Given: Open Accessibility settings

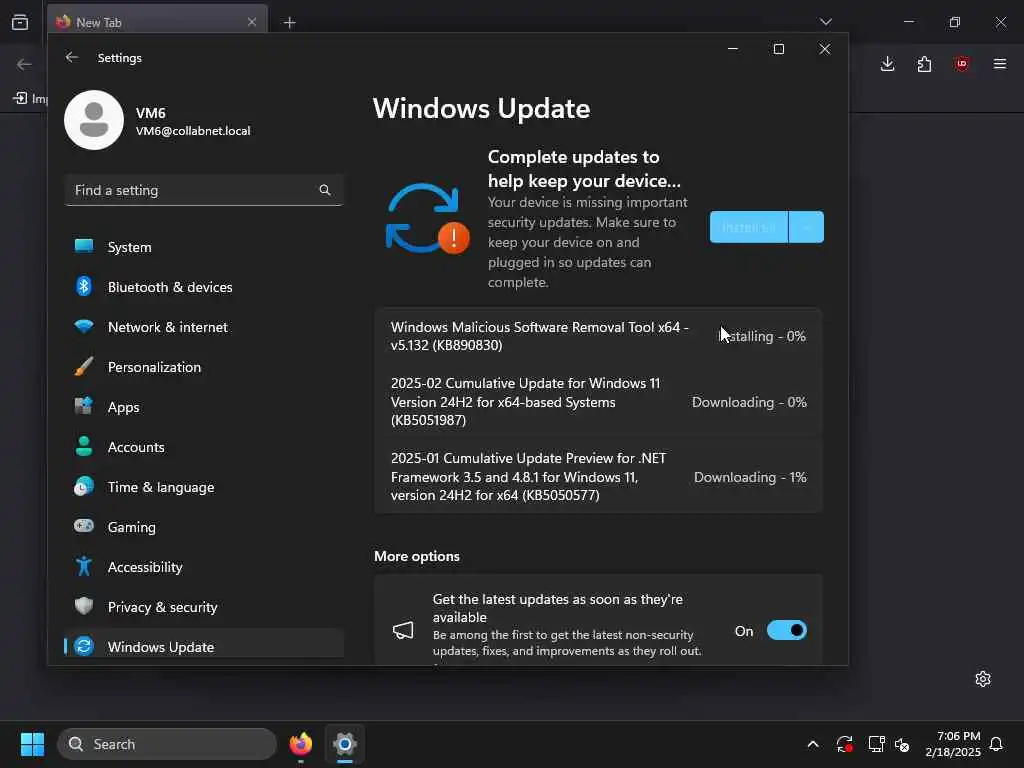Looking at the screenshot, I should [204, 566].
